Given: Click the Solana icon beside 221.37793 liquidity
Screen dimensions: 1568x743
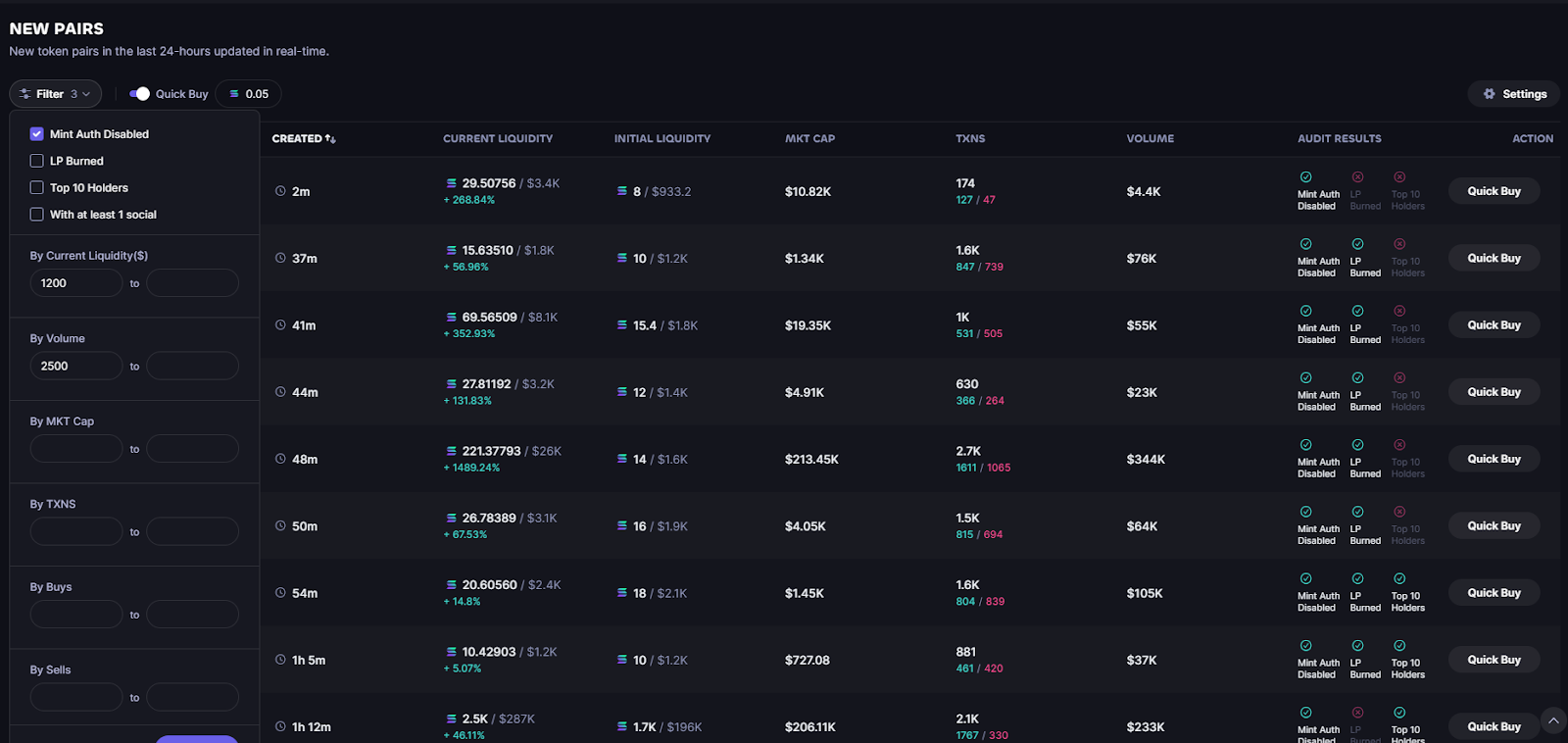Looking at the screenshot, I should 452,451.
